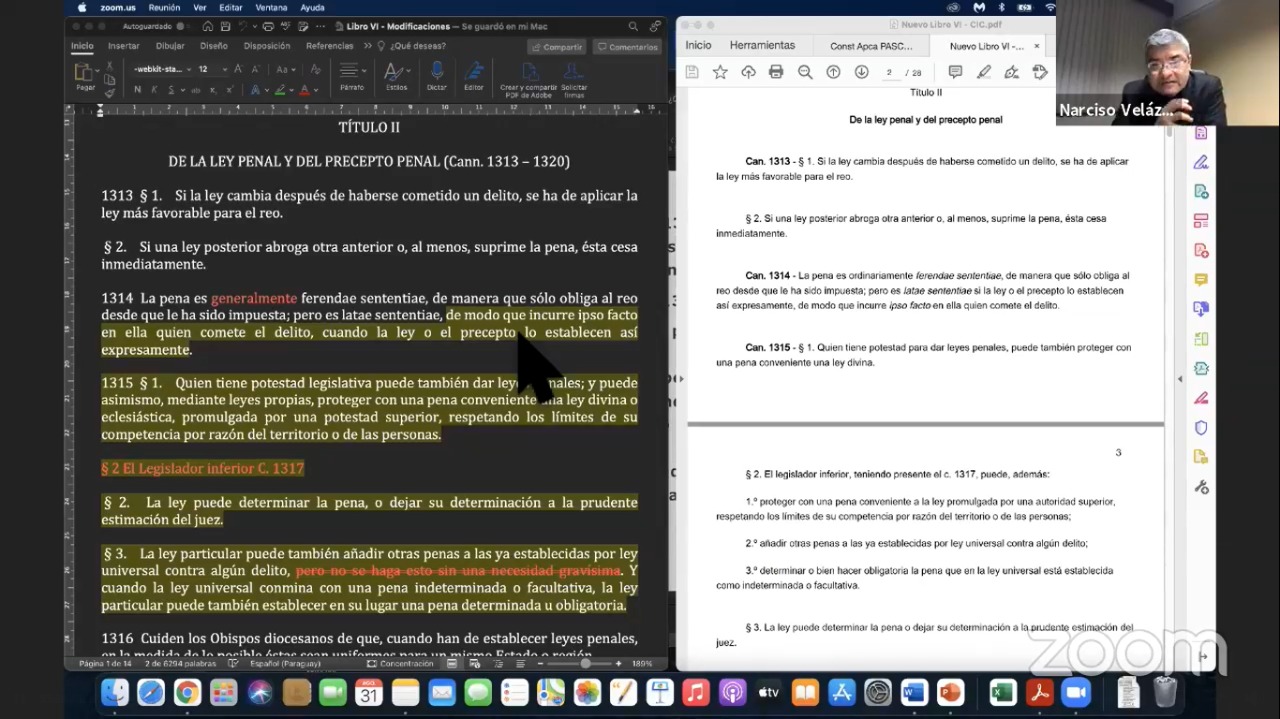Click the print icon in PDF toolbar
1280x719 pixels.
point(776,72)
